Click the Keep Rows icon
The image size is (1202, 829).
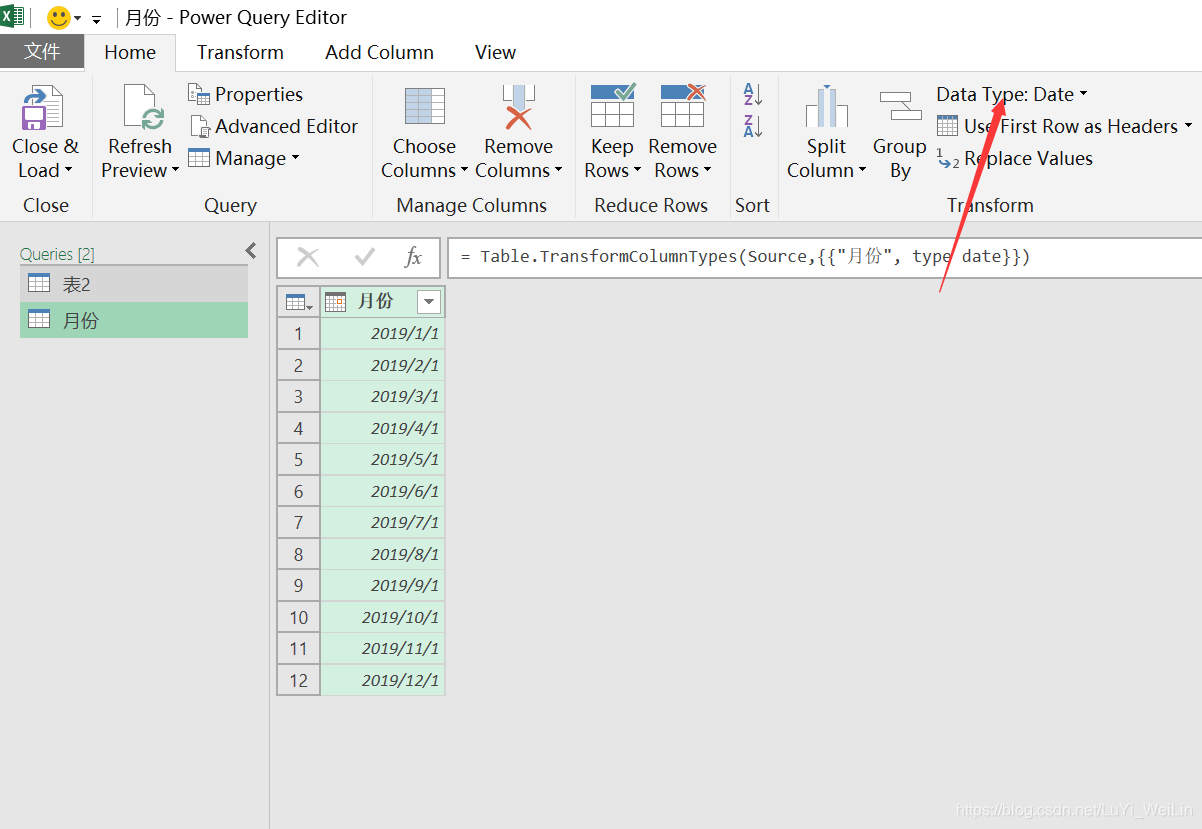(x=612, y=106)
